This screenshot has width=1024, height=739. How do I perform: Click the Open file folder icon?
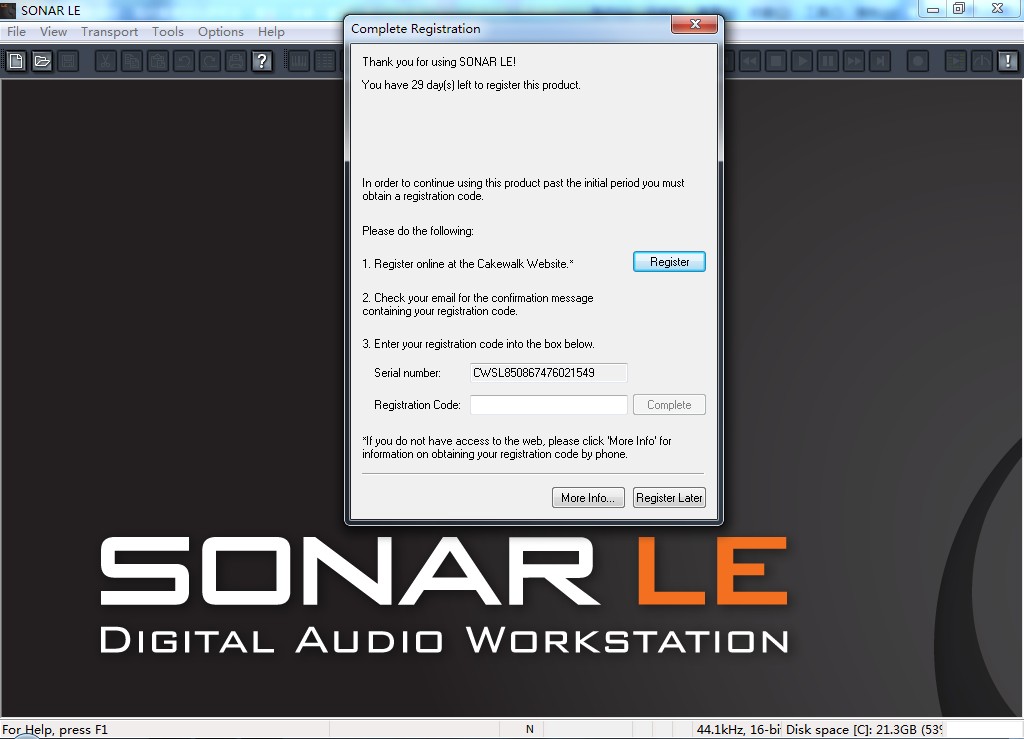point(42,61)
